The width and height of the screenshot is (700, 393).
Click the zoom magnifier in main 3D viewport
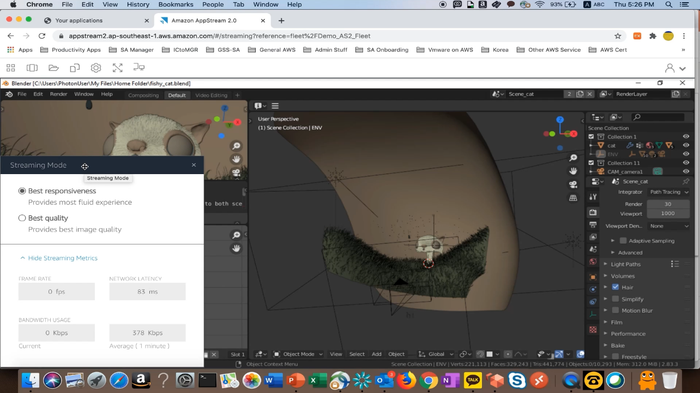click(x=573, y=158)
